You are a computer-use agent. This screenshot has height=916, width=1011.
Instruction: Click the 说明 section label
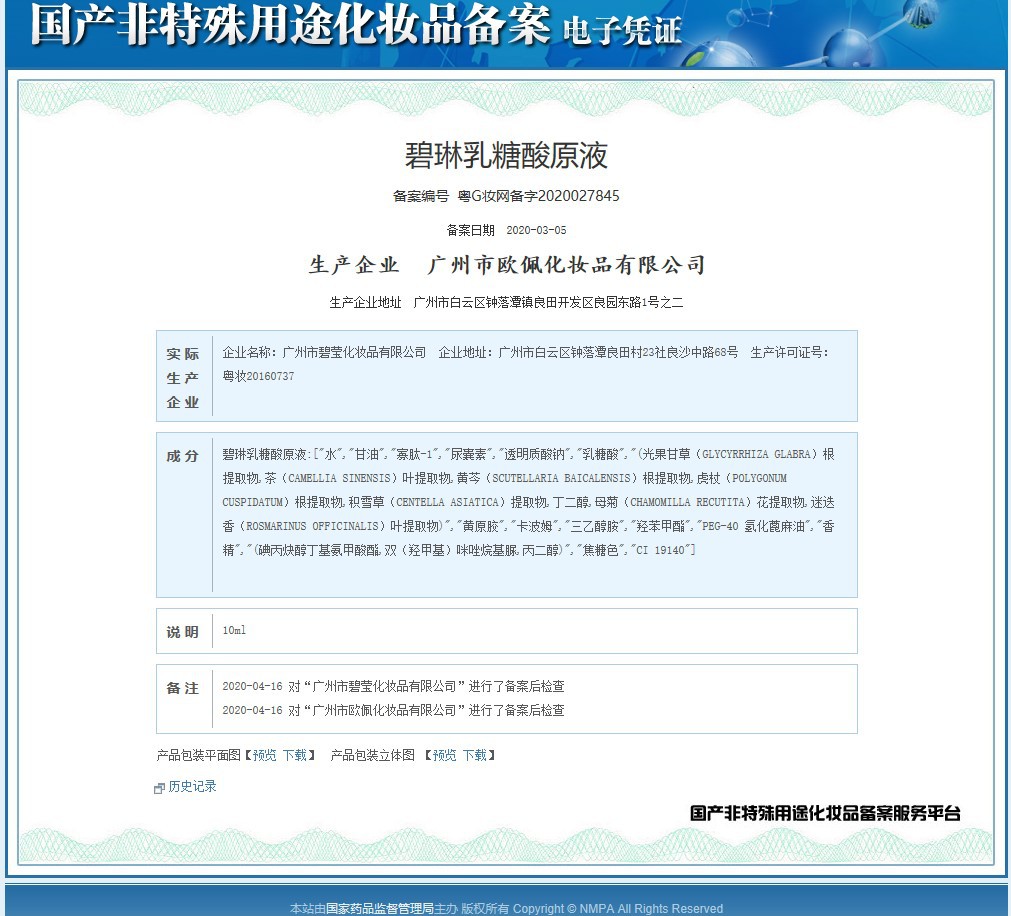182,632
